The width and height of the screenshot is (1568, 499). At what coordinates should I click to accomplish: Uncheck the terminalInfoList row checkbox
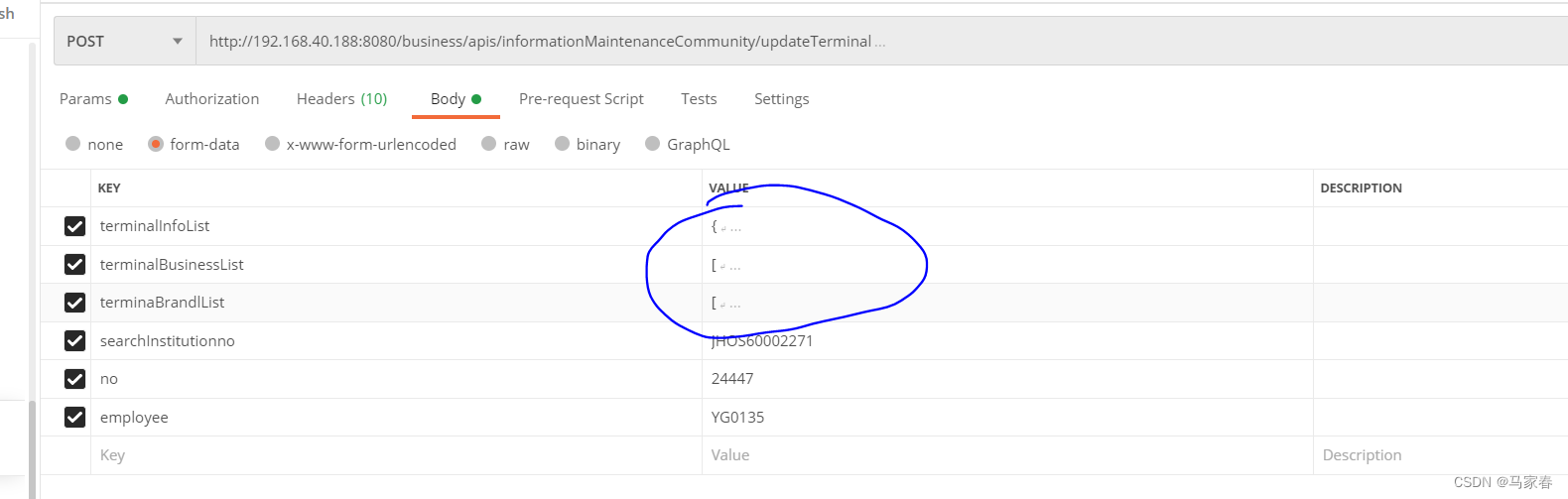click(74, 226)
